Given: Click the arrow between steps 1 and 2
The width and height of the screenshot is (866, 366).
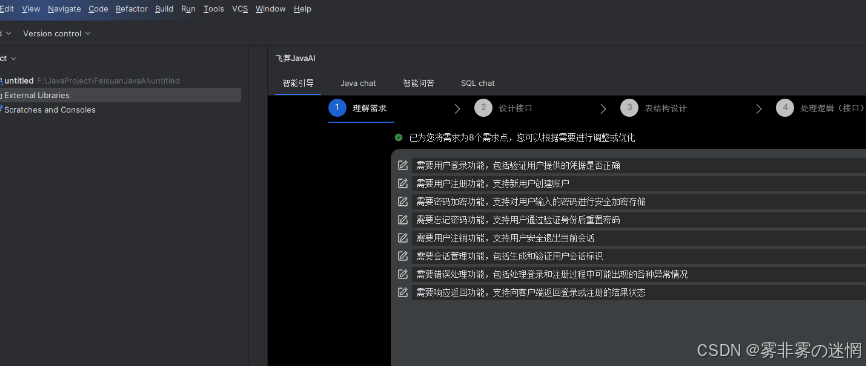Looking at the screenshot, I should pyautogui.click(x=457, y=109).
